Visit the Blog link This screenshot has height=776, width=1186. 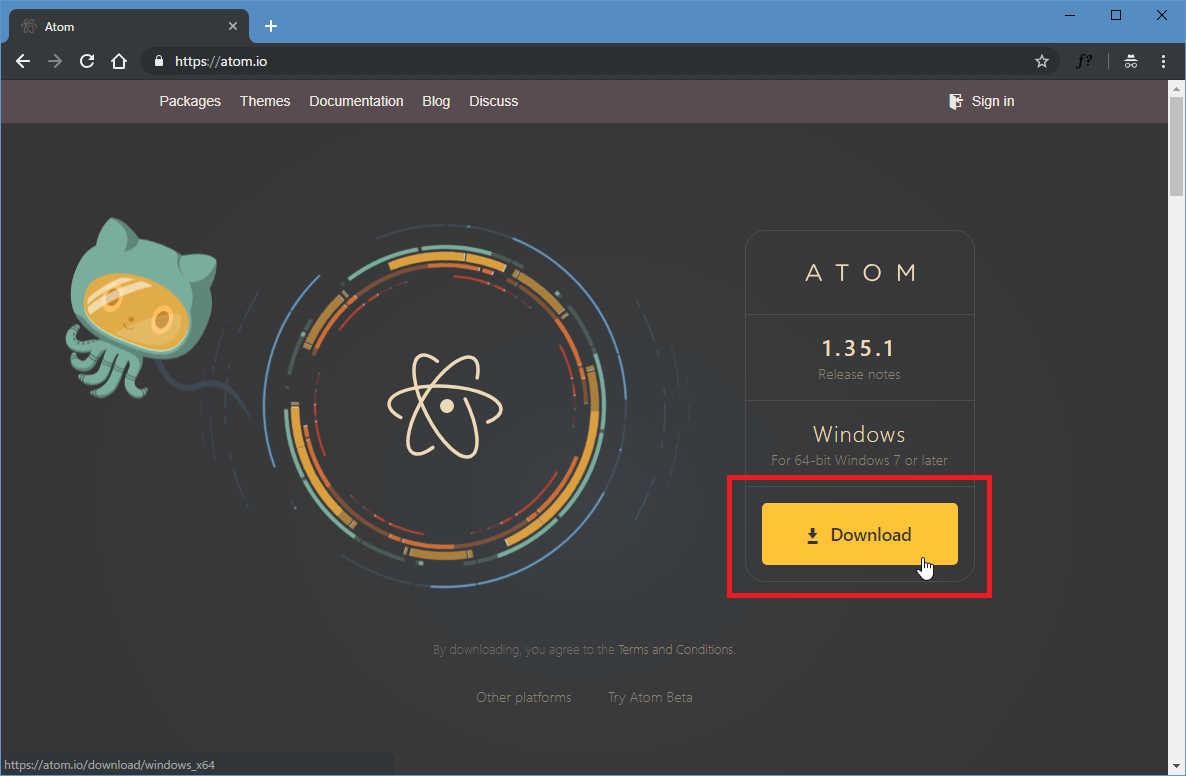pyautogui.click(x=436, y=101)
